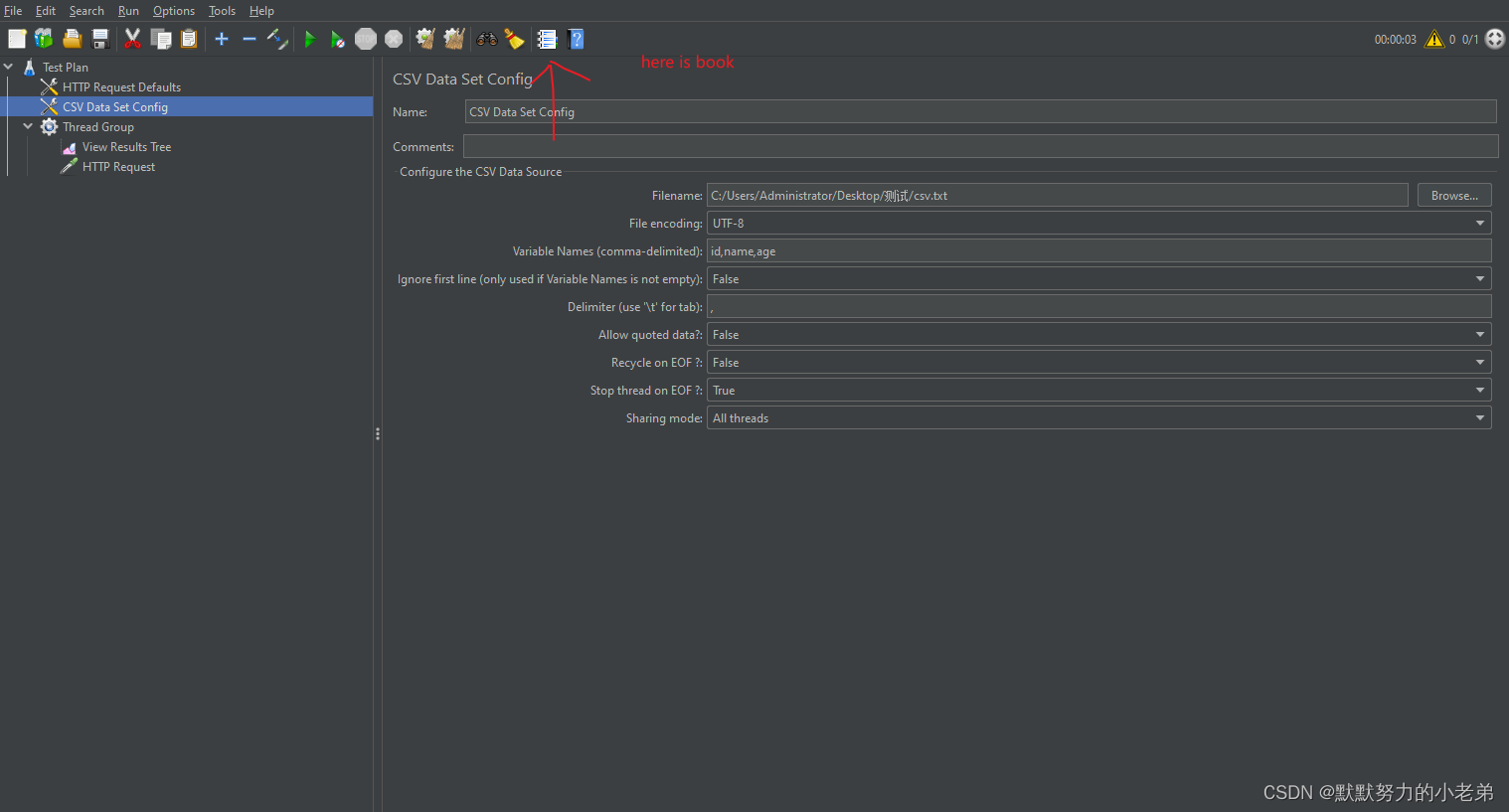1509x812 pixels.
Task: Open the Options menu
Action: (x=174, y=11)
